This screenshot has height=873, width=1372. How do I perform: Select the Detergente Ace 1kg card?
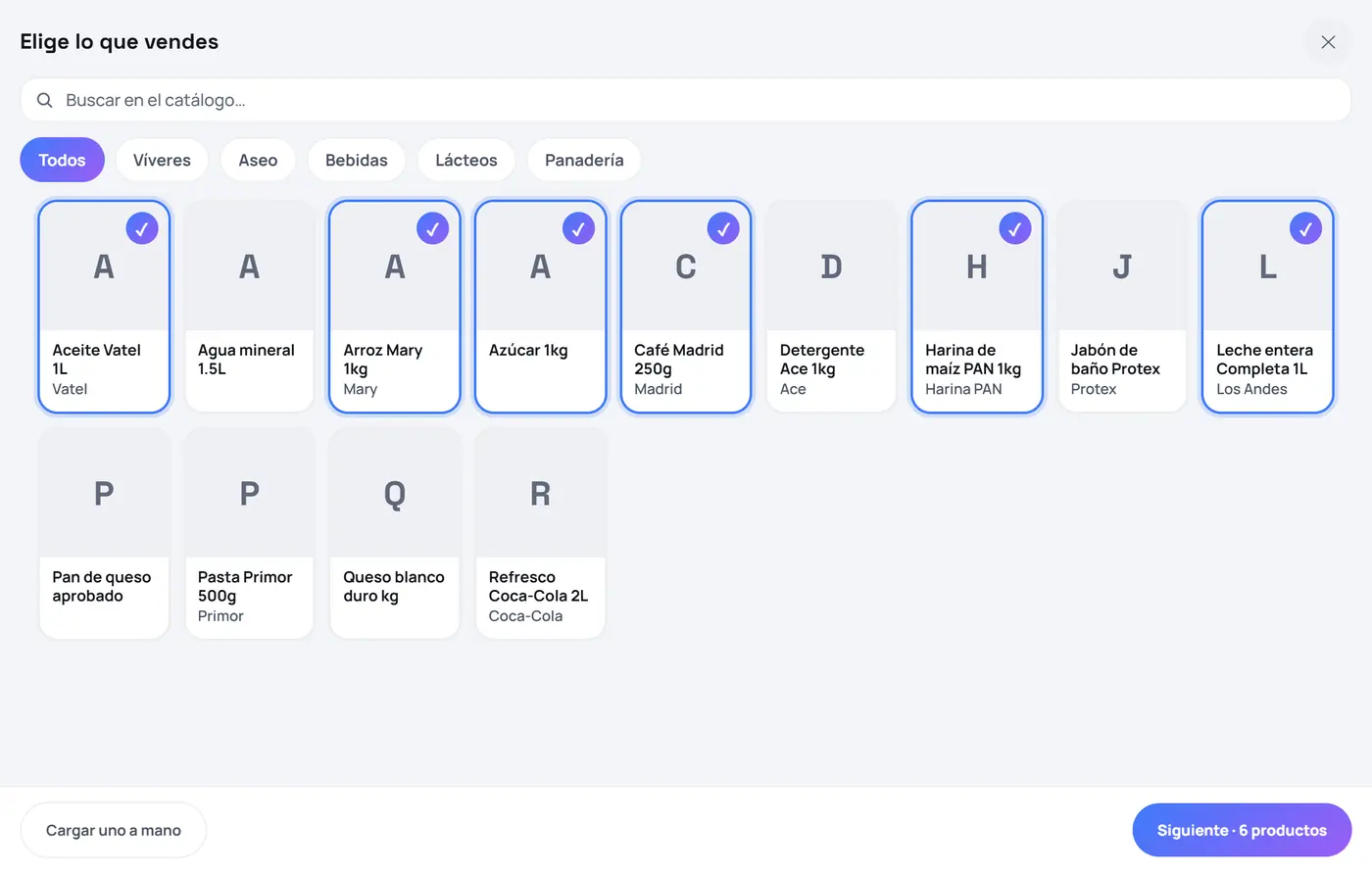(831, 307)
